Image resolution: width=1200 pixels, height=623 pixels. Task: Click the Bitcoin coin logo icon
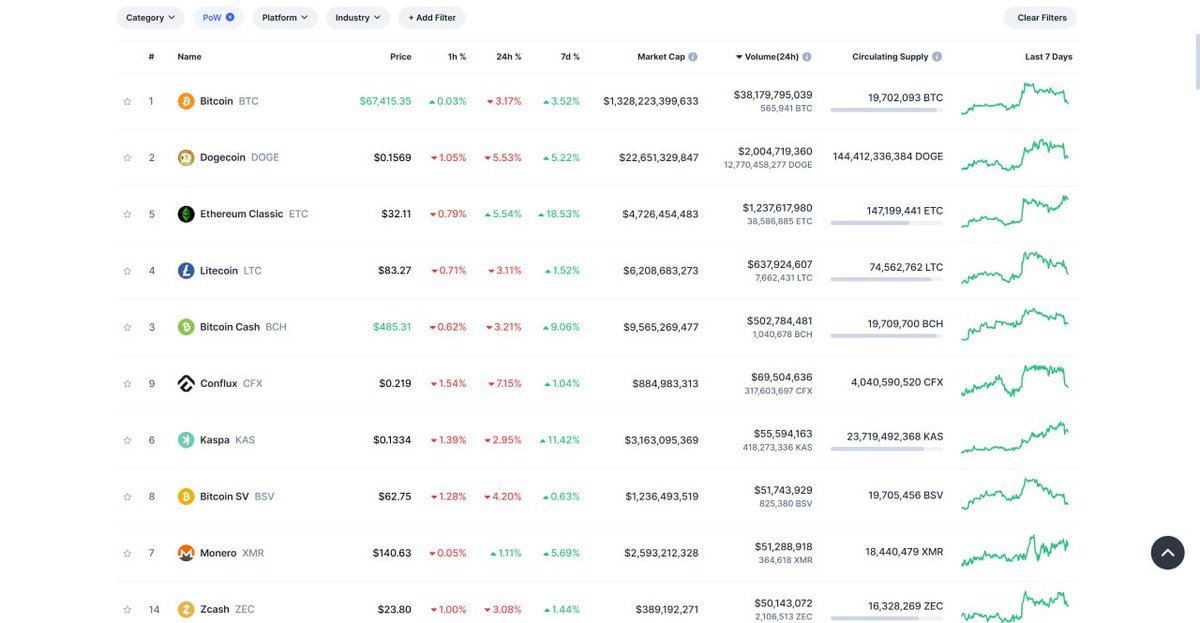(186, 101)
